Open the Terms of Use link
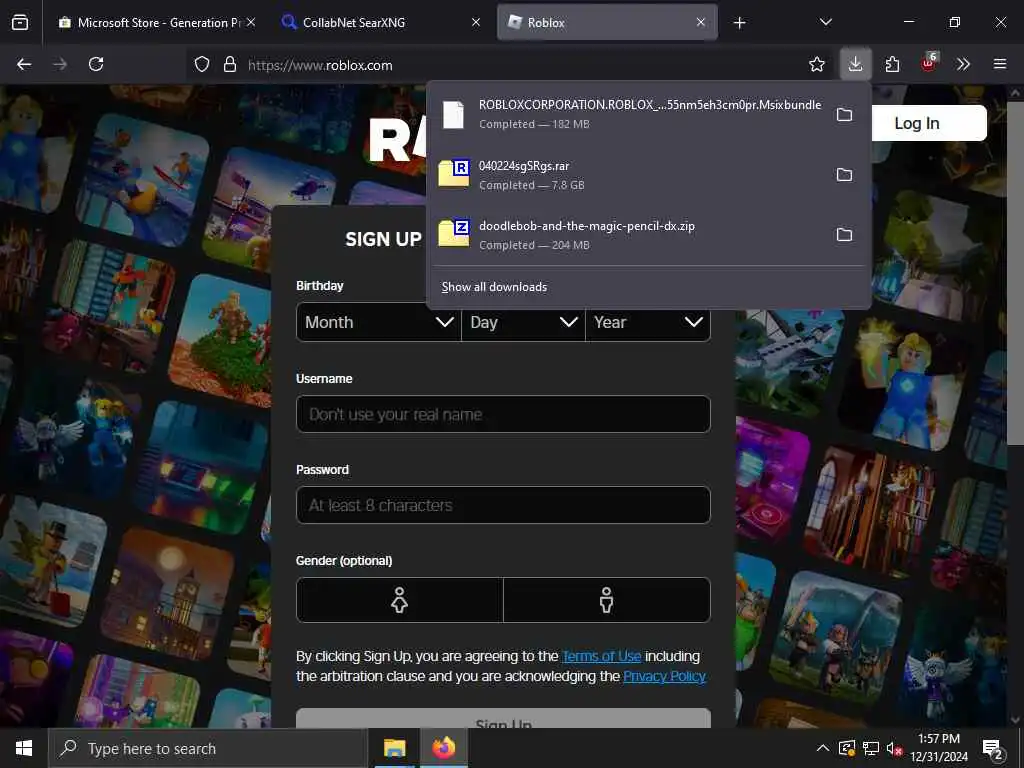This screenshot has height=768, width=1024. pos(601,656)
